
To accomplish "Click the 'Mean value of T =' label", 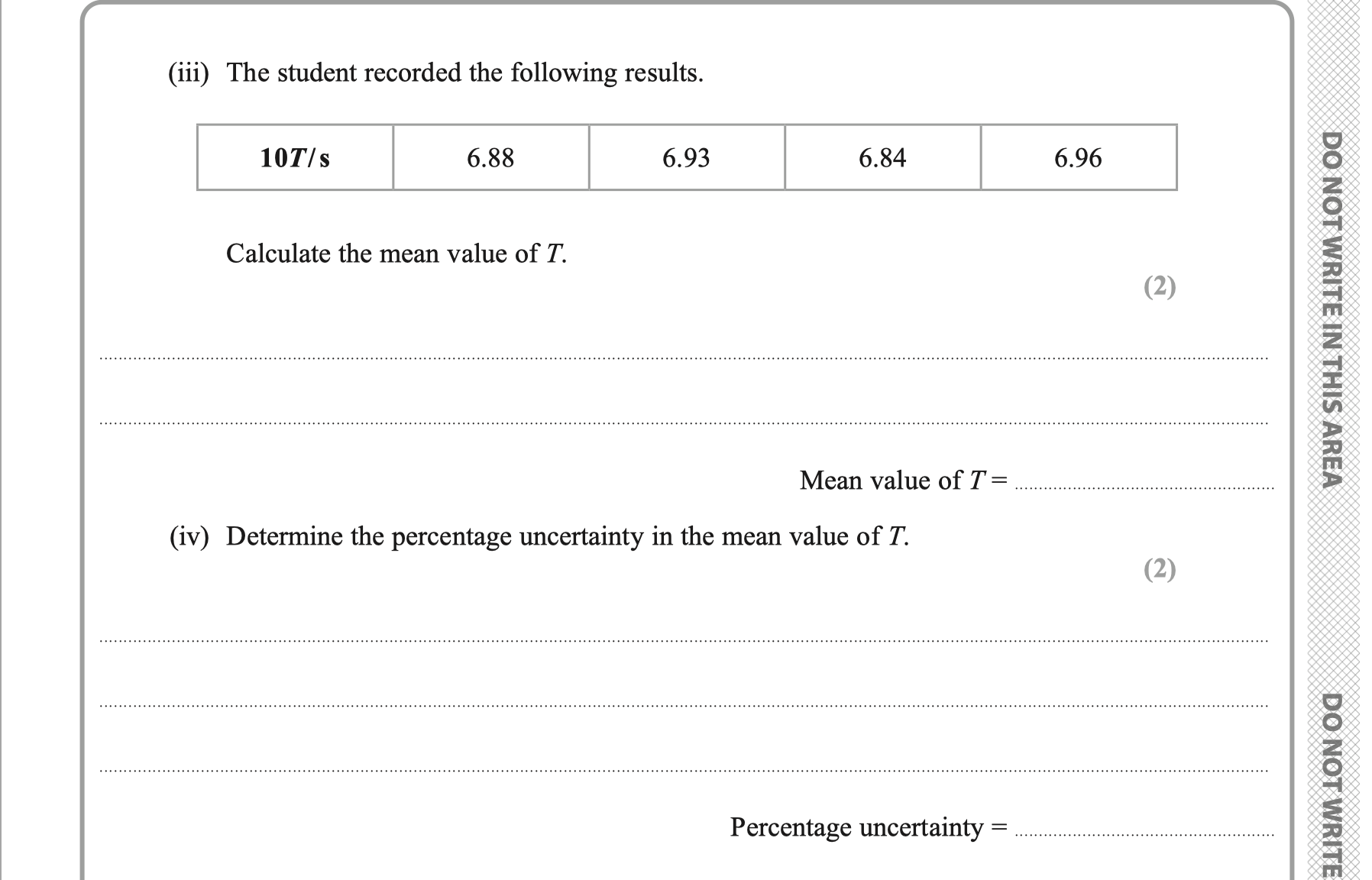I will pyautogui.click(x=903, y=480).
